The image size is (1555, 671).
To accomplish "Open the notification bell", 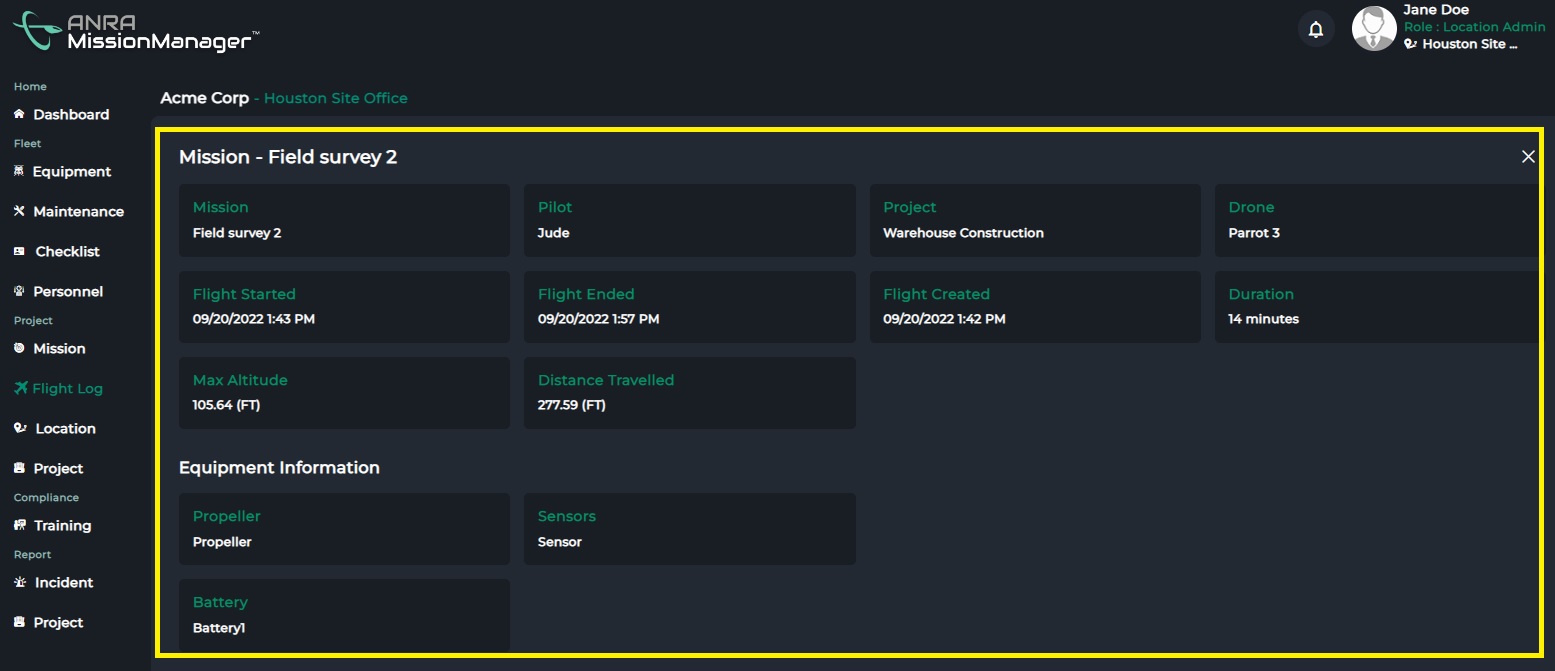I will click(x=1316, y=28).
